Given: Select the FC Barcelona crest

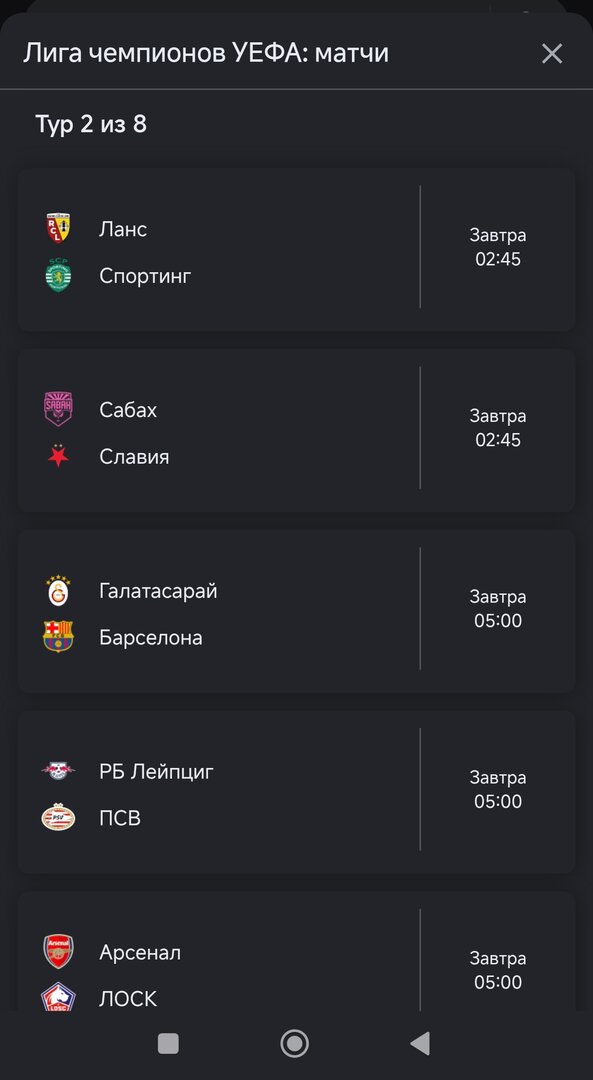Looking at the screenshot, I should pos(58,637).
